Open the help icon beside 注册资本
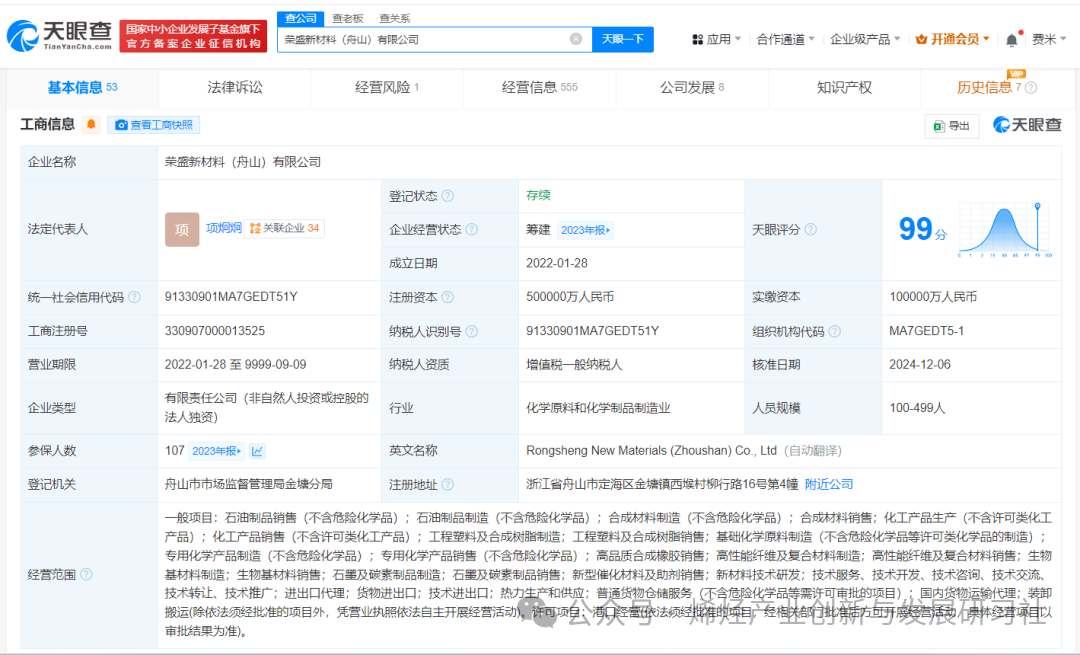 click(x=448, y=297)
